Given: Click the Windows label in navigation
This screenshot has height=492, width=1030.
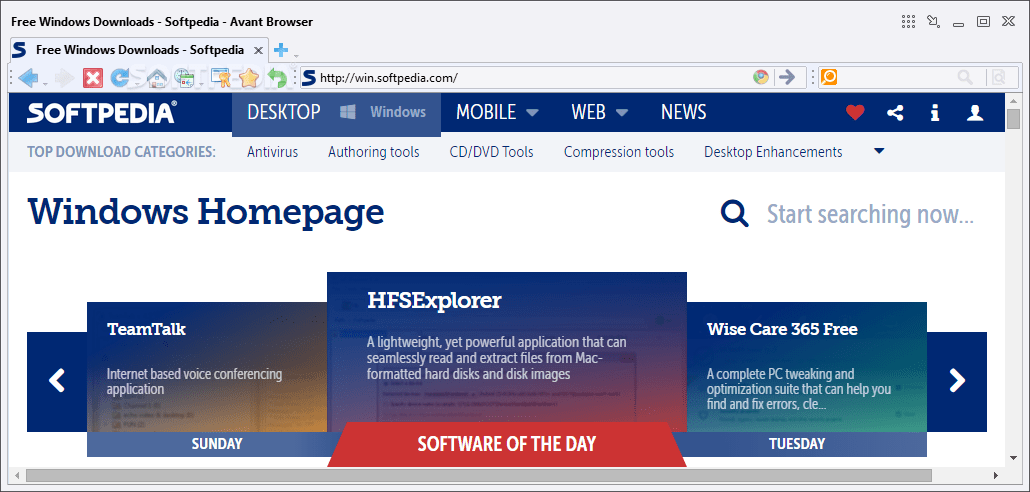Looking at the screenshot, I should point(398,112).
